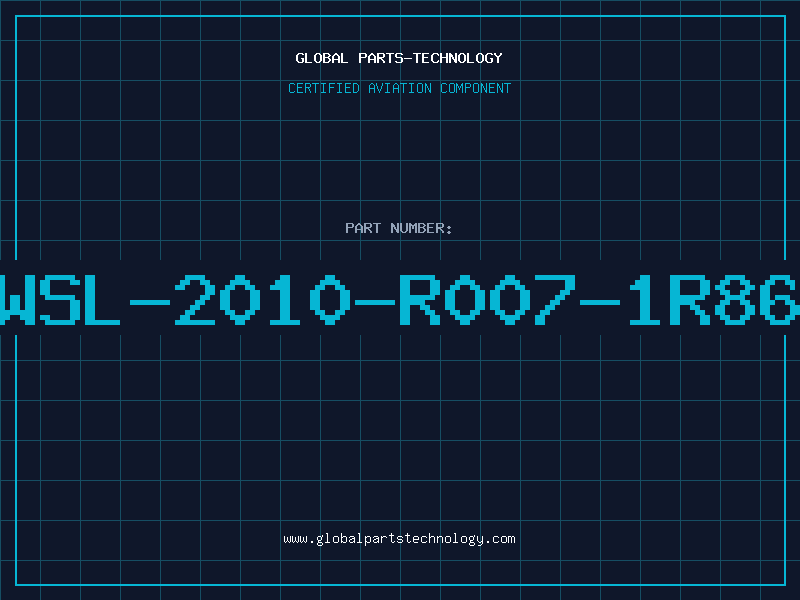Select the 'CERTIFIED AVIATION COMPONENT' subtitle

pyautogui.click(x=399, y=88)
